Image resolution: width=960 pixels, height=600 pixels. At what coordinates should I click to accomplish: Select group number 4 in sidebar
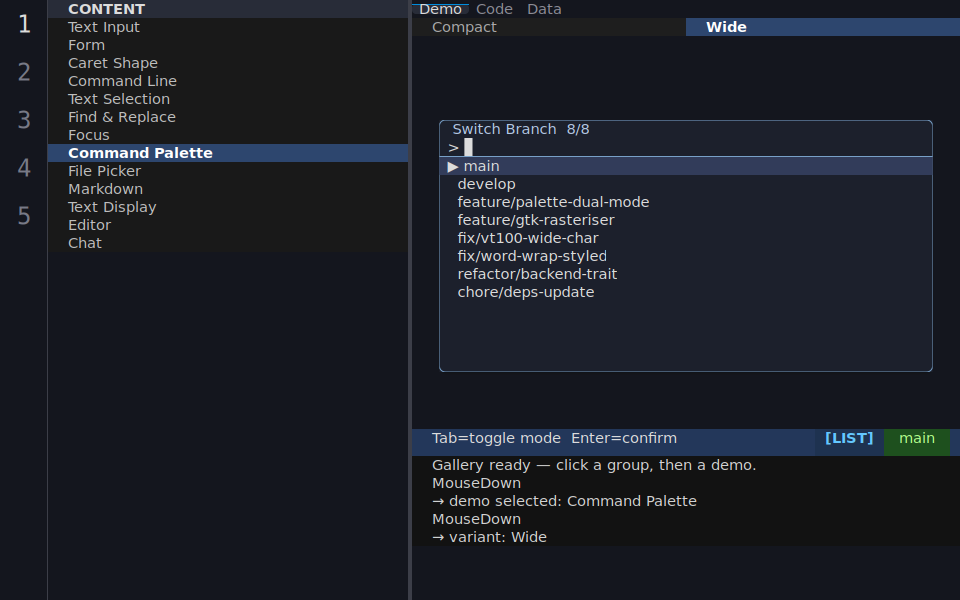click(24, 168)
